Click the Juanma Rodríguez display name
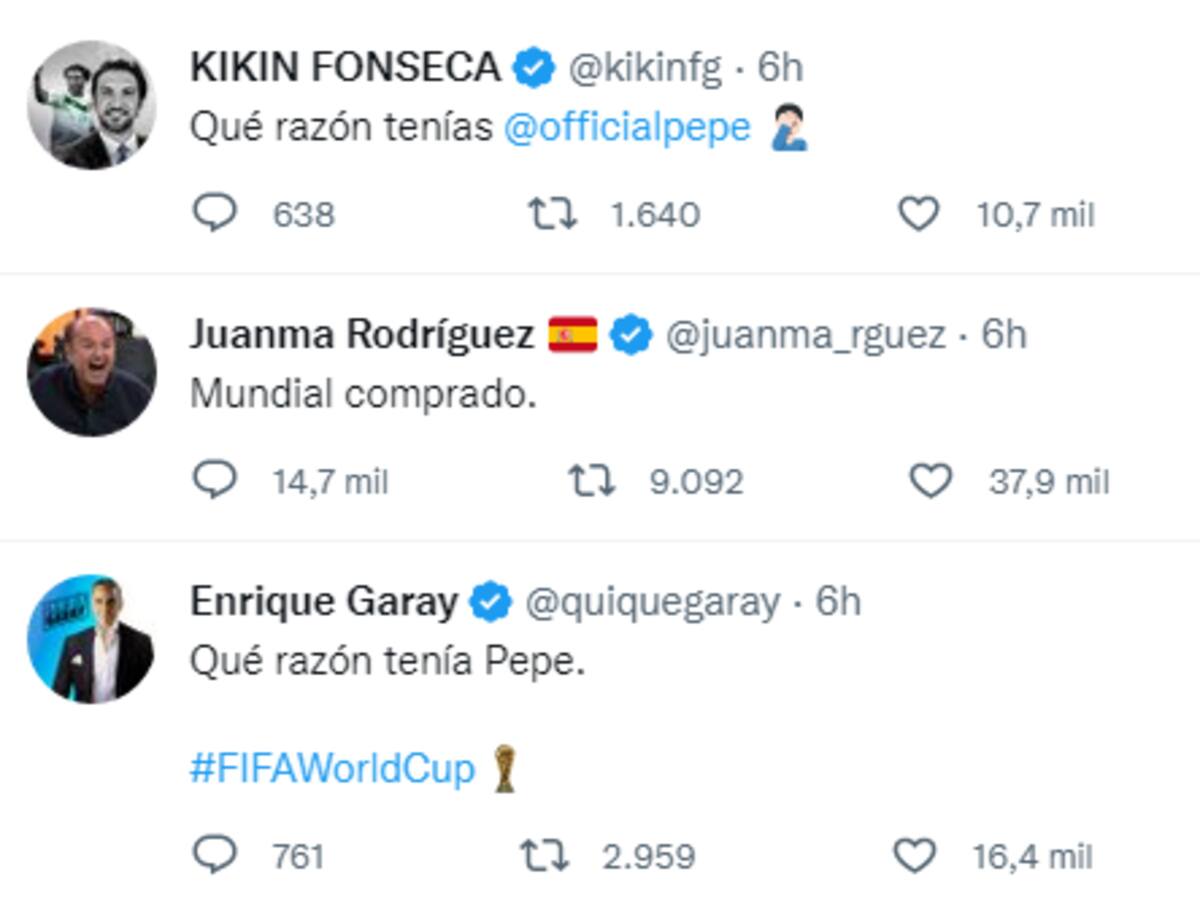 pyautogui.click(x=361, y=335)
